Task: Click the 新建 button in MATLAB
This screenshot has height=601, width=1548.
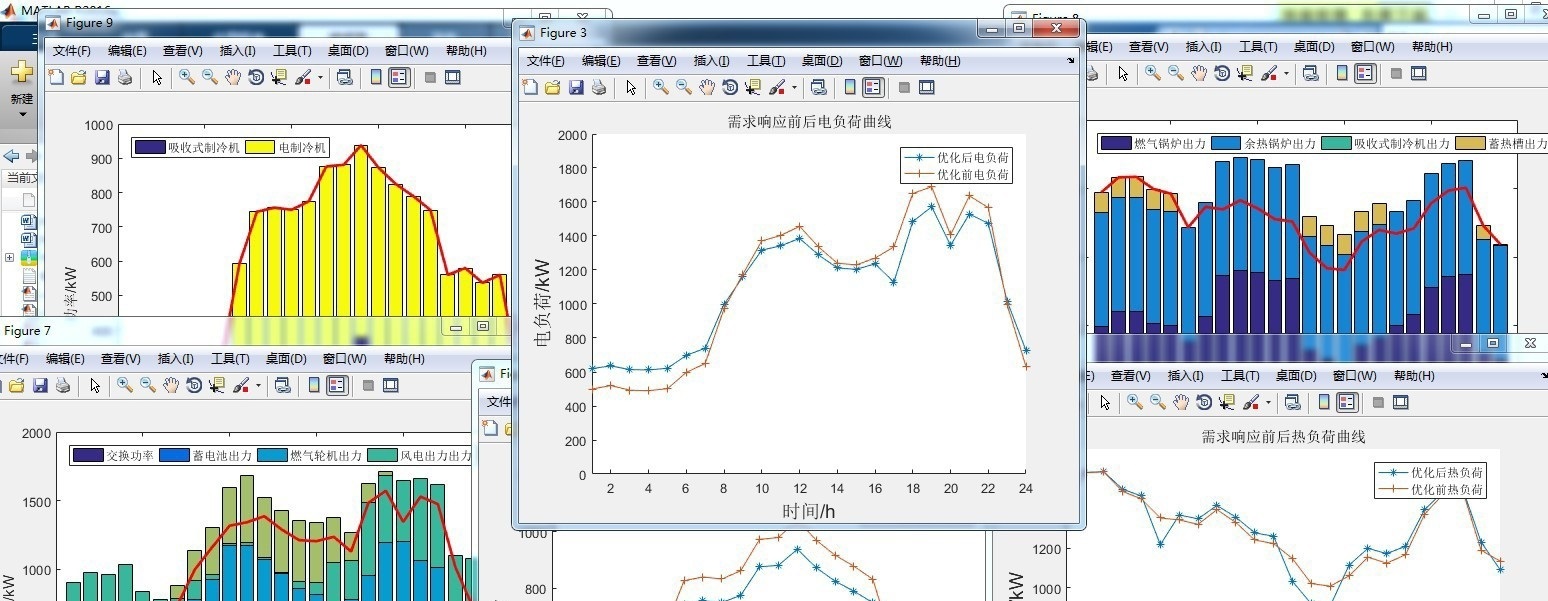Action: 22,82
